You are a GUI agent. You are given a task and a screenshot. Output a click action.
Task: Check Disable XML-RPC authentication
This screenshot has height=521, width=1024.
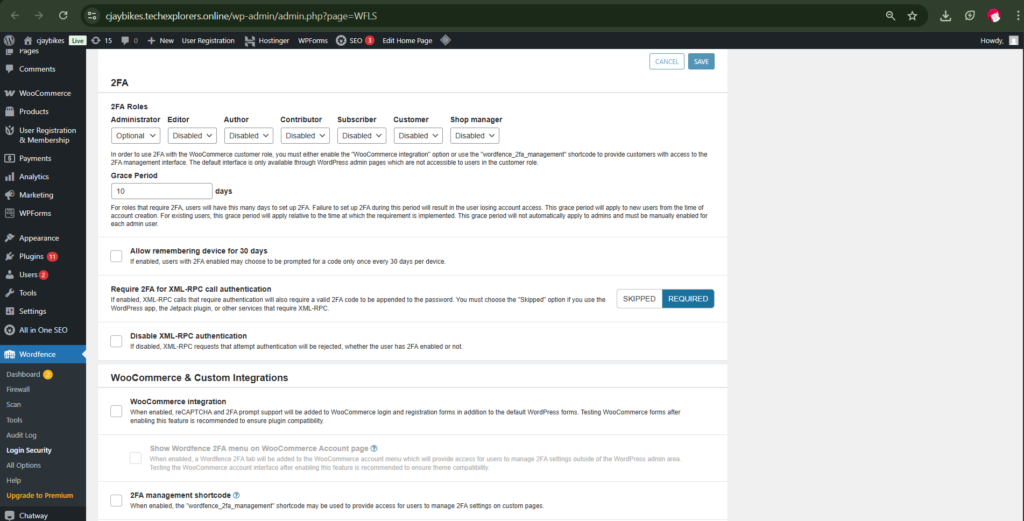click(116, 341)
